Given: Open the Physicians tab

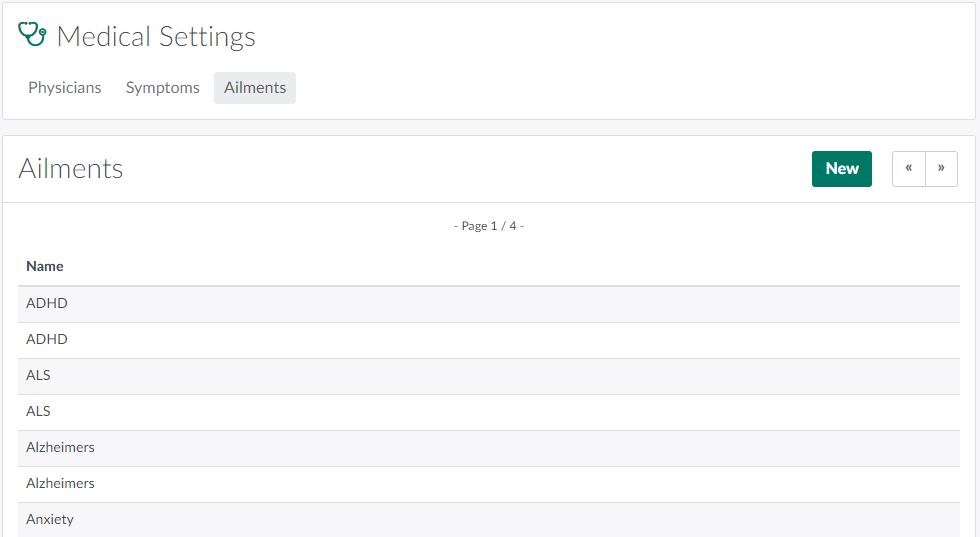Looking at the screenshot, I should click(x=65, y=88).
